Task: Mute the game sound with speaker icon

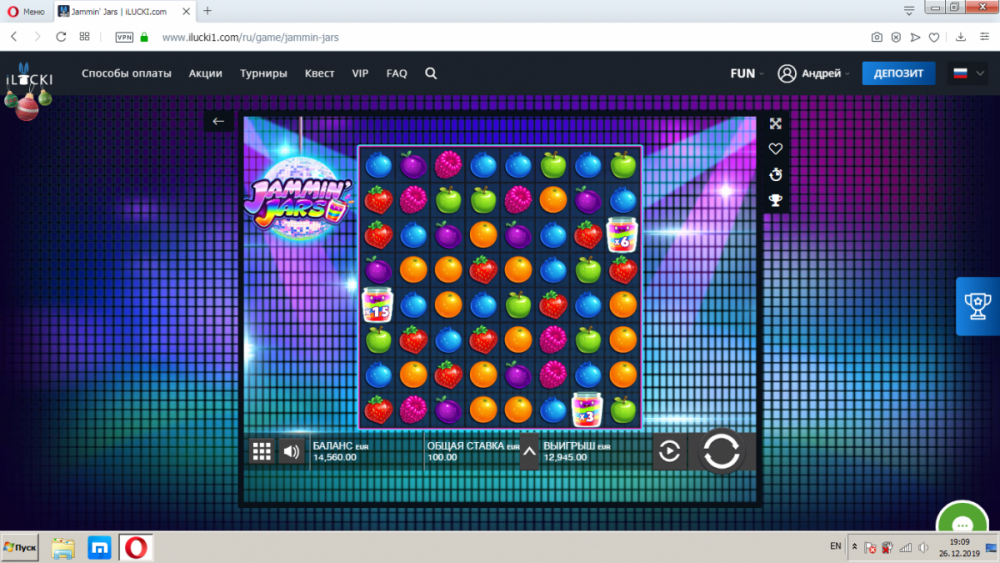Action: [x=291, y=451]
